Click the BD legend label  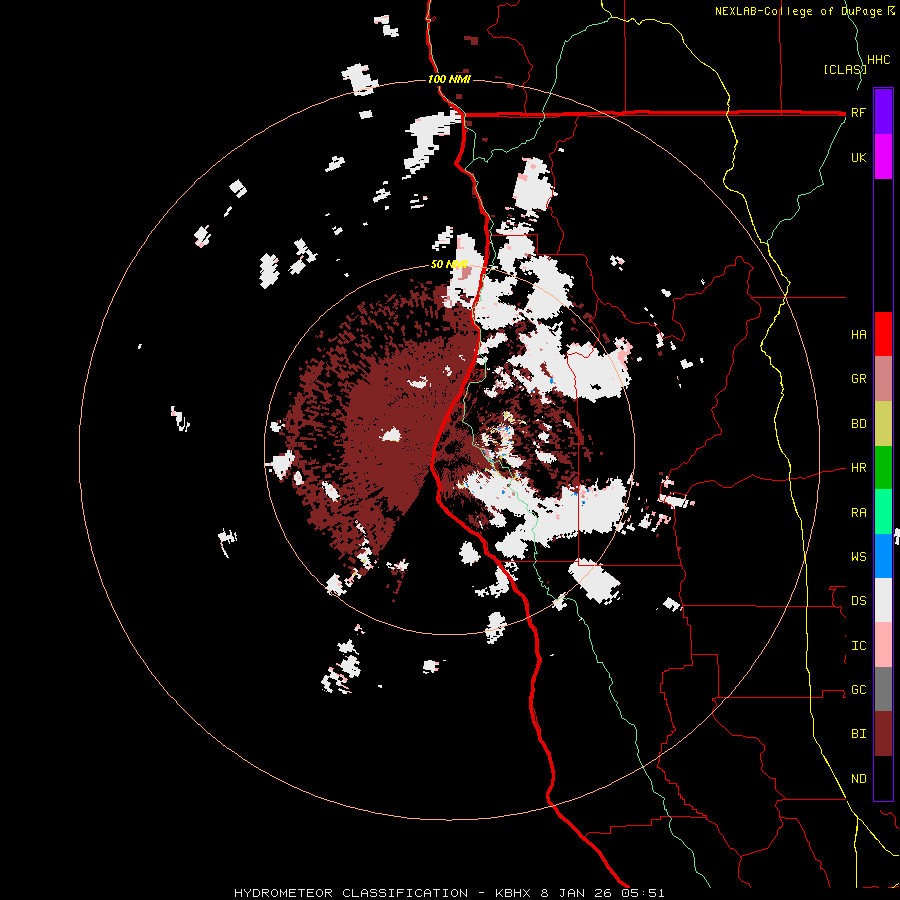coord(858,424)
